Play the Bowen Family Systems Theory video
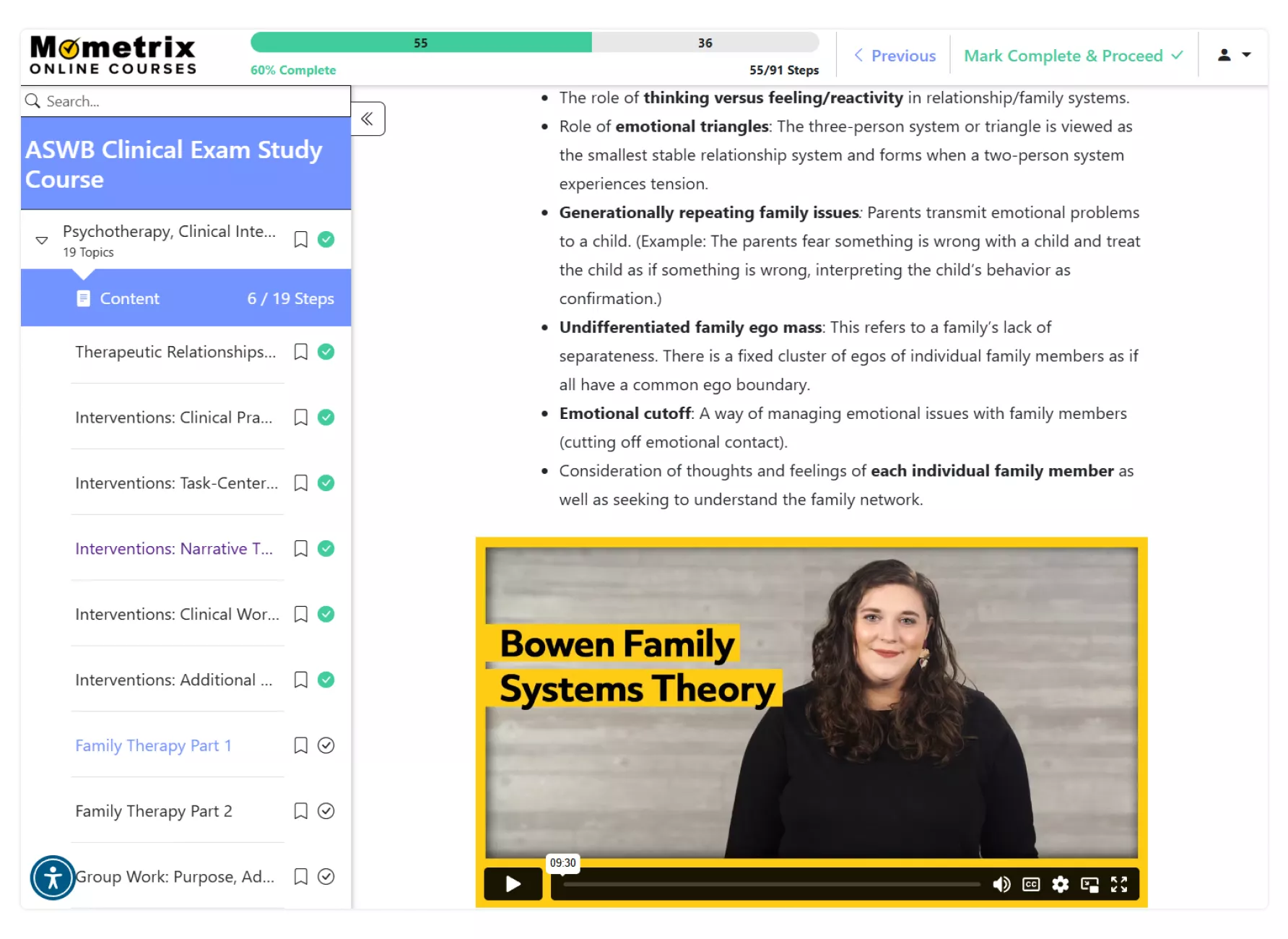 513,884
